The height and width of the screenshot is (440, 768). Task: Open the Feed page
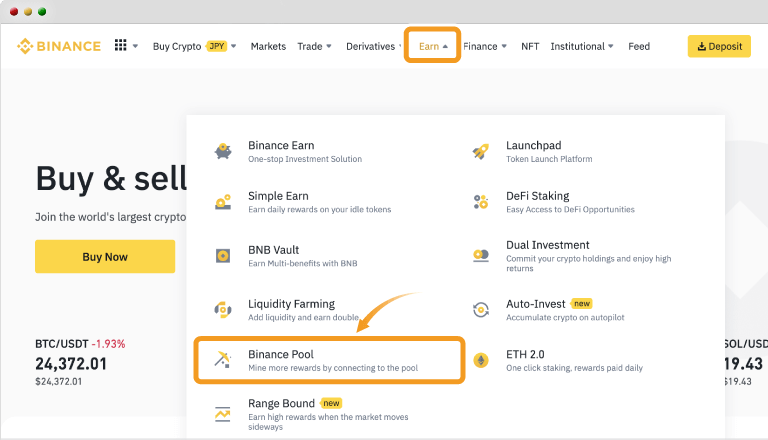(x=639, y=47)
